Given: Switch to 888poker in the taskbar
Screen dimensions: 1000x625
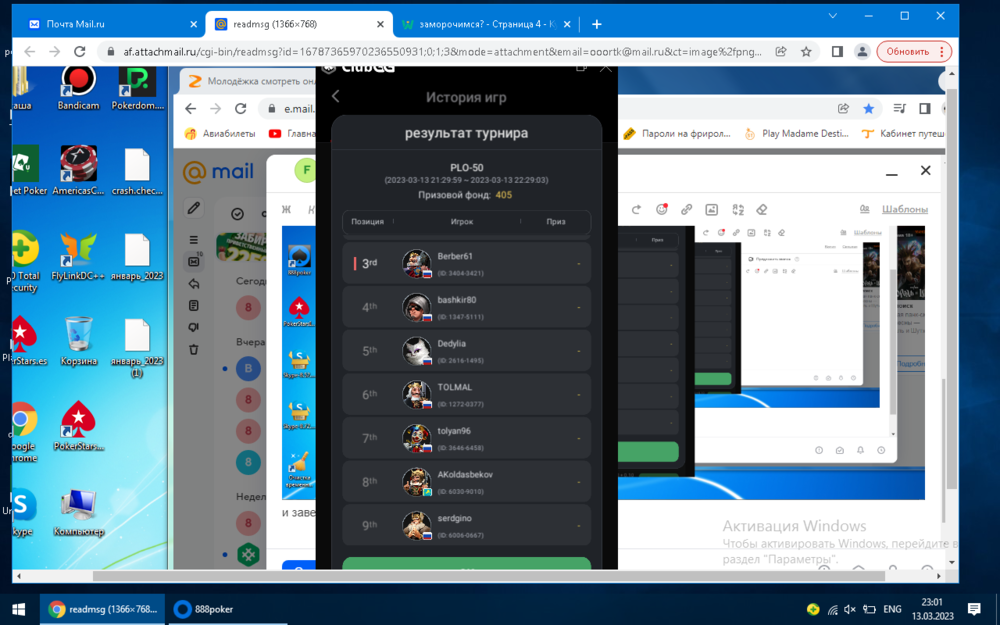Looking at the screenshot, I should tap(205, 609).
